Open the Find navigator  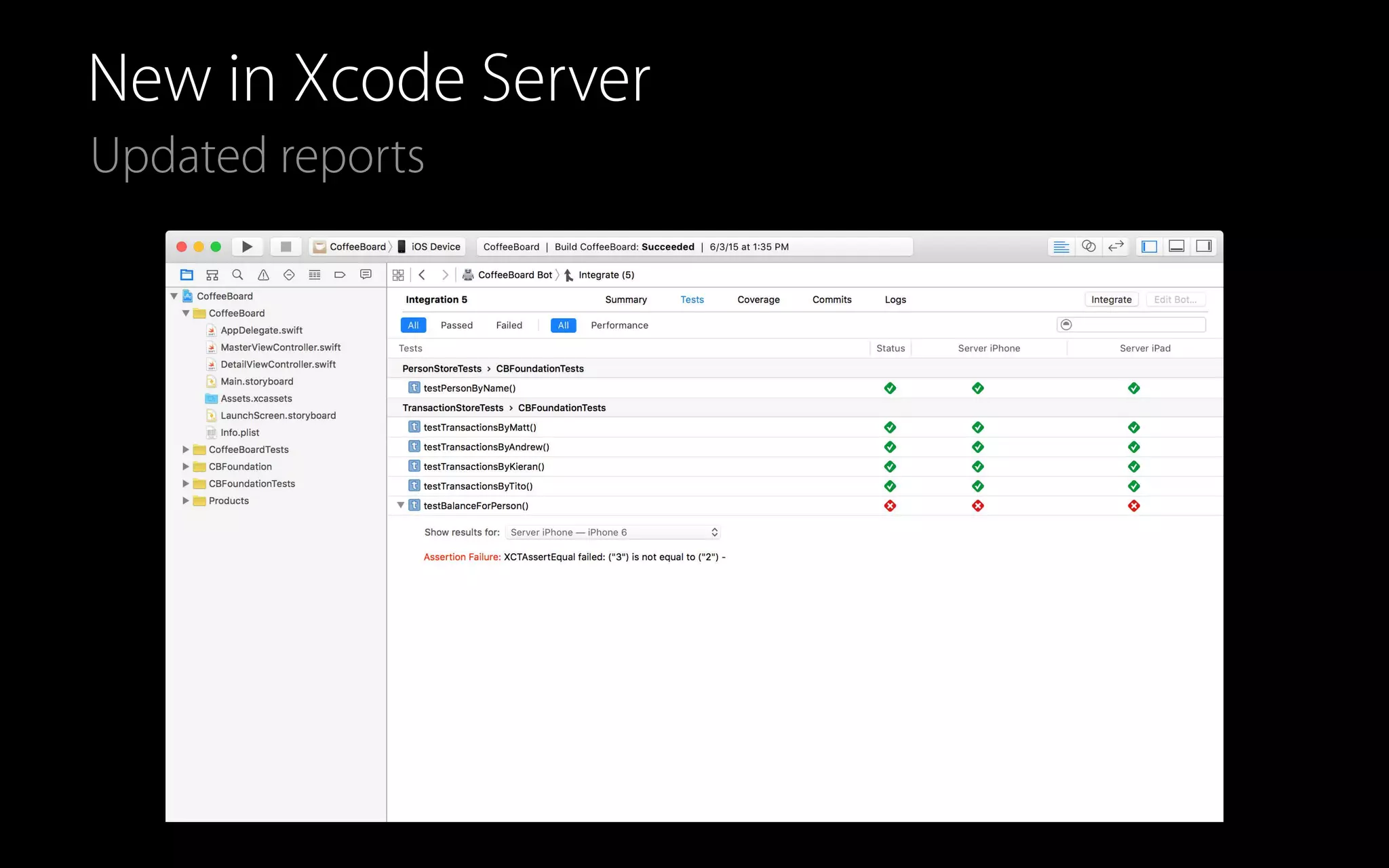coord(237,275)
